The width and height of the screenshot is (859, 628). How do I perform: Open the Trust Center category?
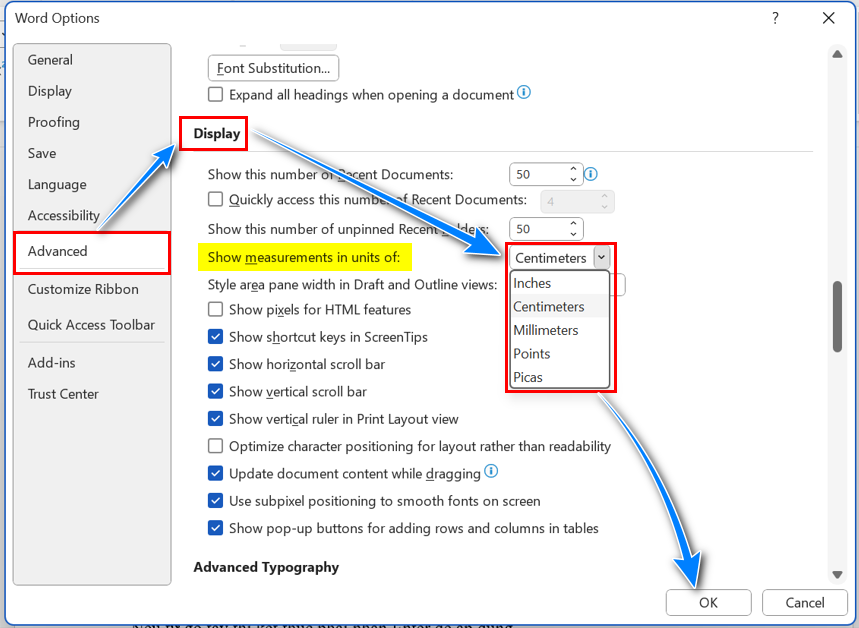pos(92,394)
